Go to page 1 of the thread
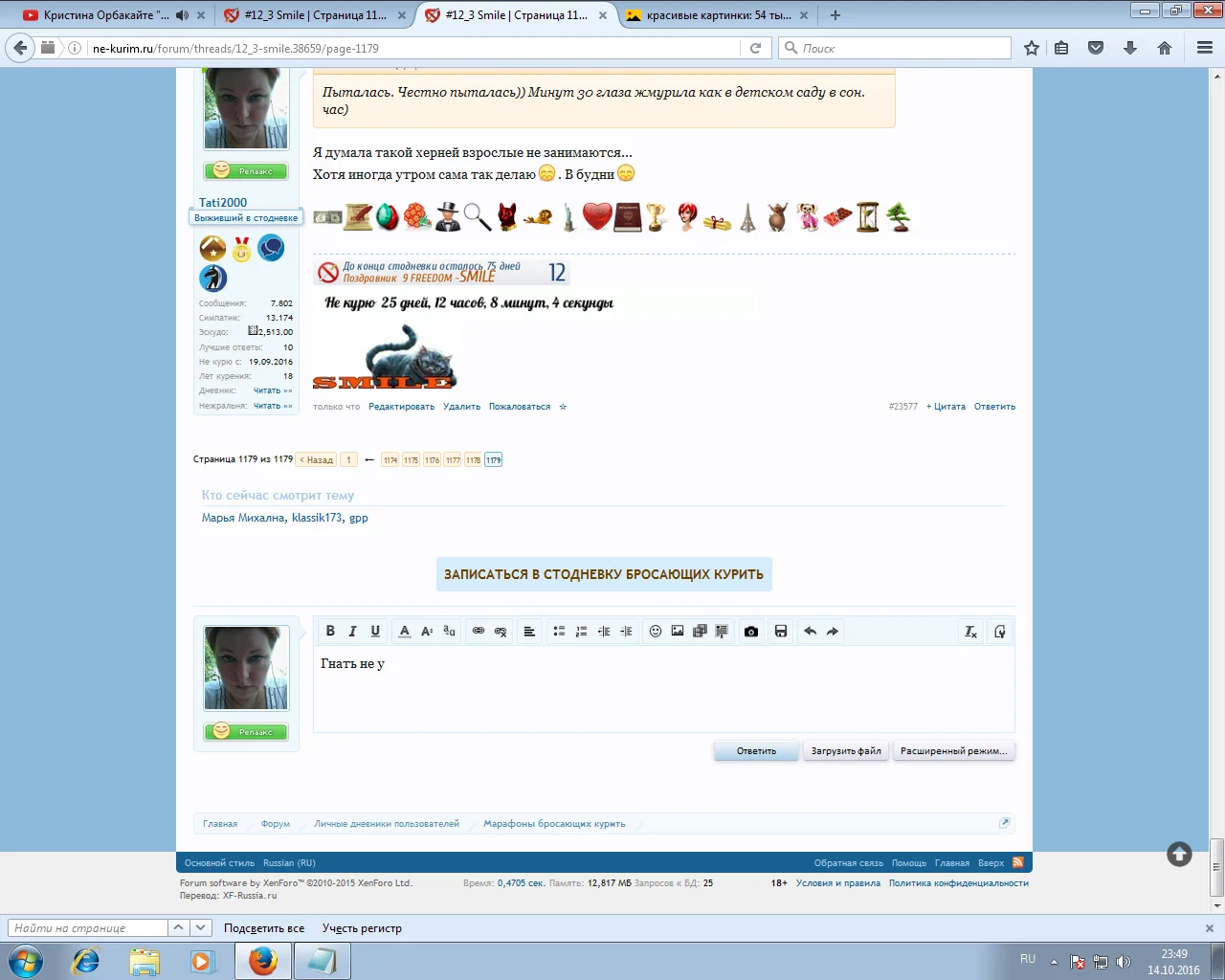 point(348,460)
